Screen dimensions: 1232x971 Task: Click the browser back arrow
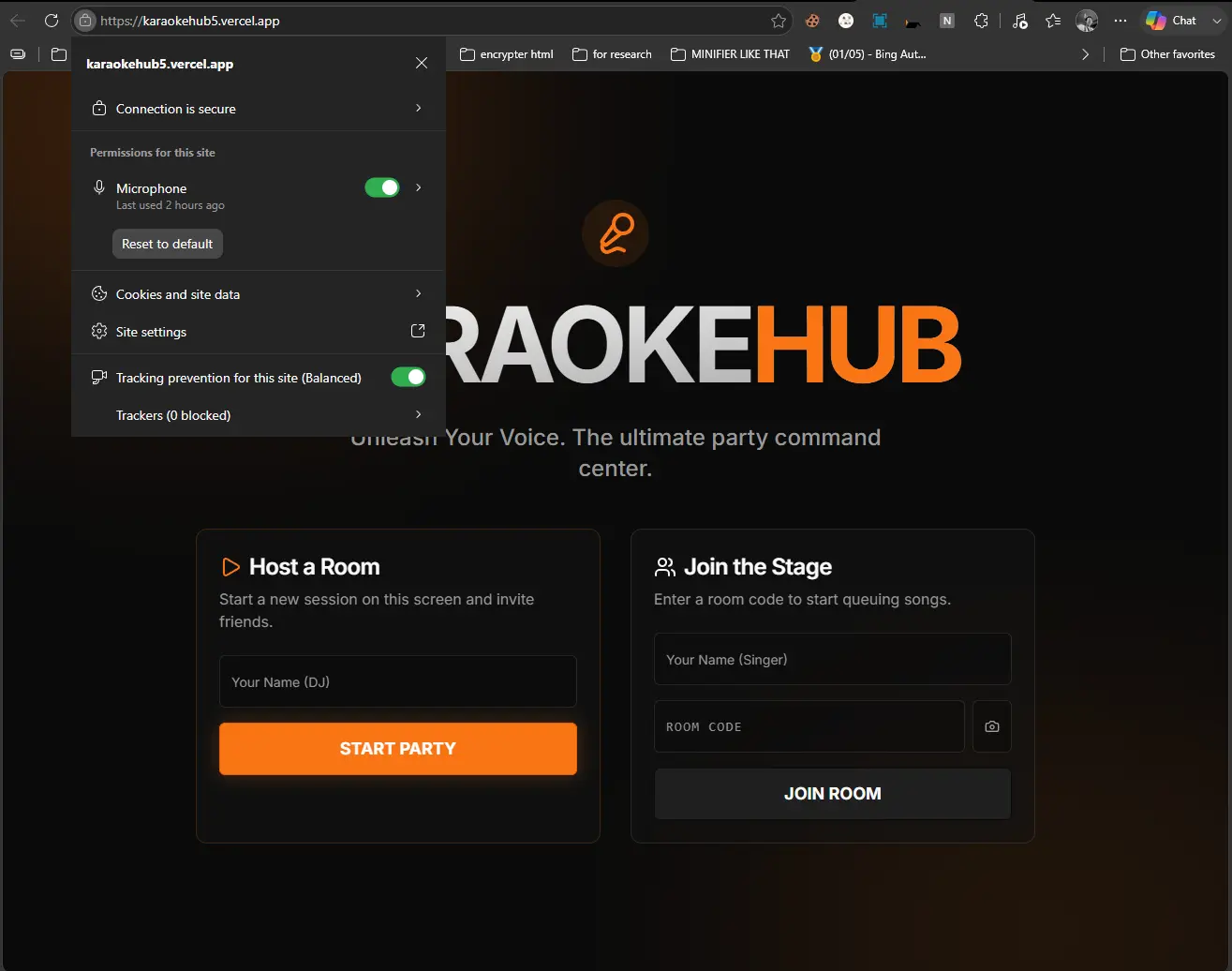click(x=18, y=21)
